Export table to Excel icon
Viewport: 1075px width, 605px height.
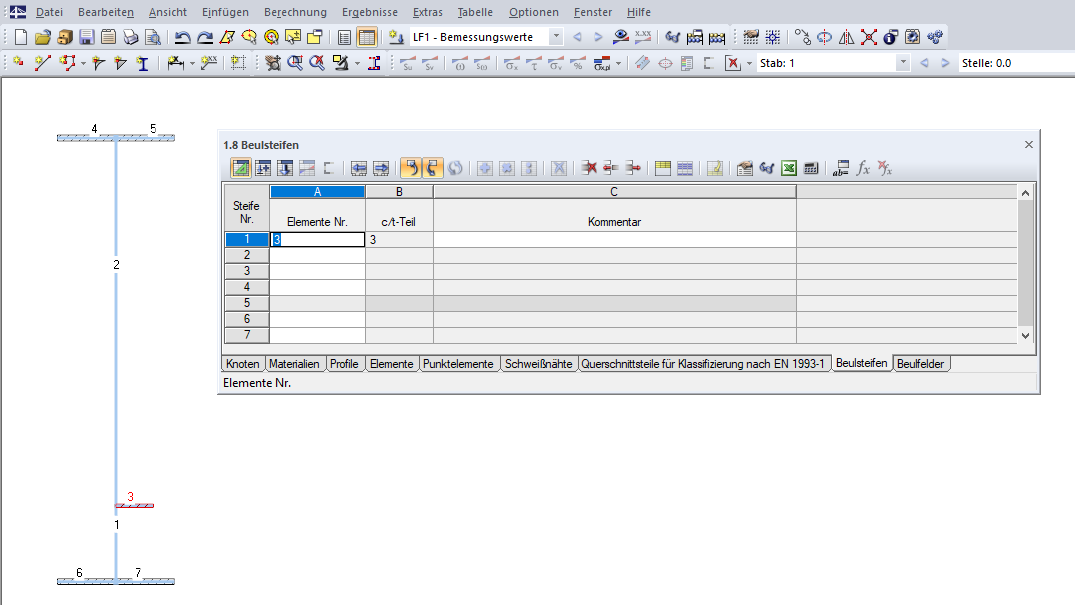coord(789,168)
